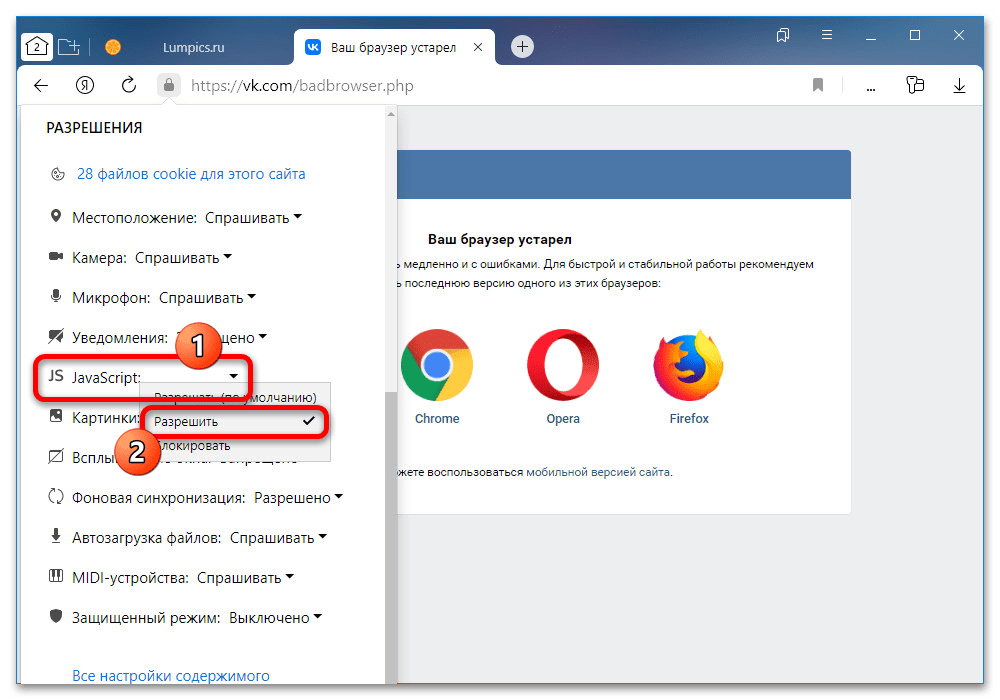
Task: Click the new tab group icon
Action: 69,47
